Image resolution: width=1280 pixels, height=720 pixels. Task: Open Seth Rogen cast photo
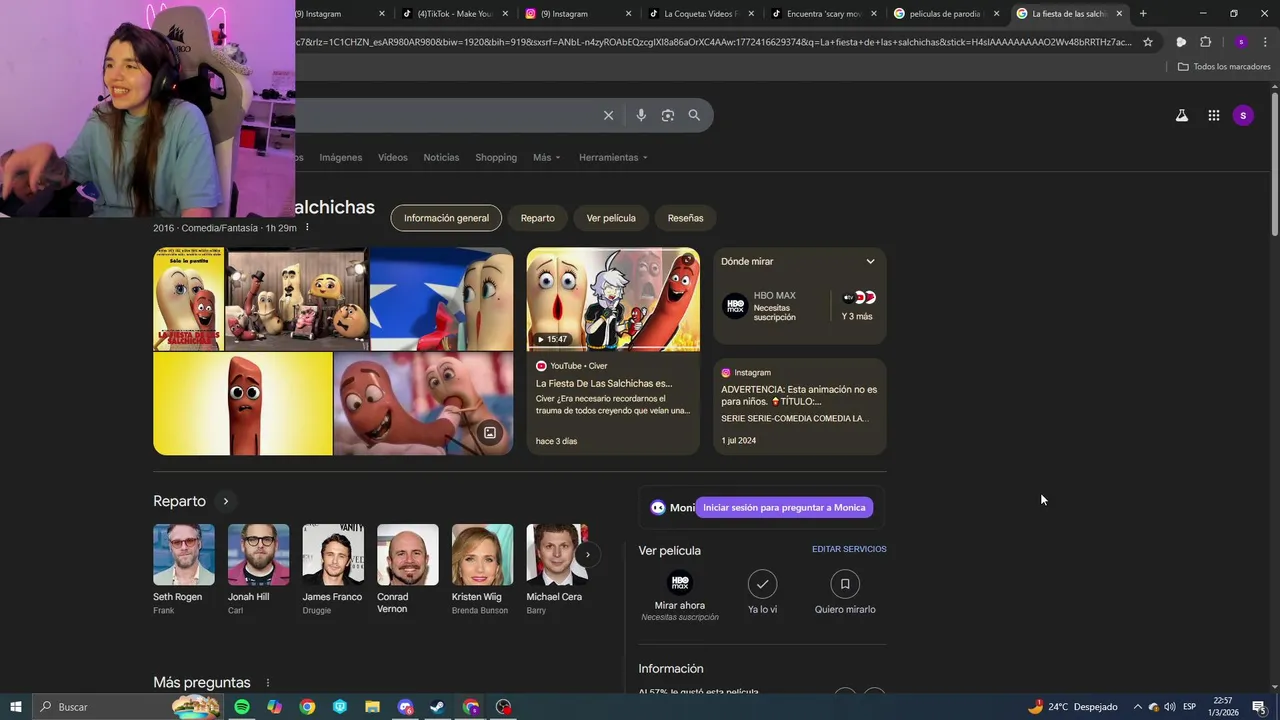click(184, 555)
